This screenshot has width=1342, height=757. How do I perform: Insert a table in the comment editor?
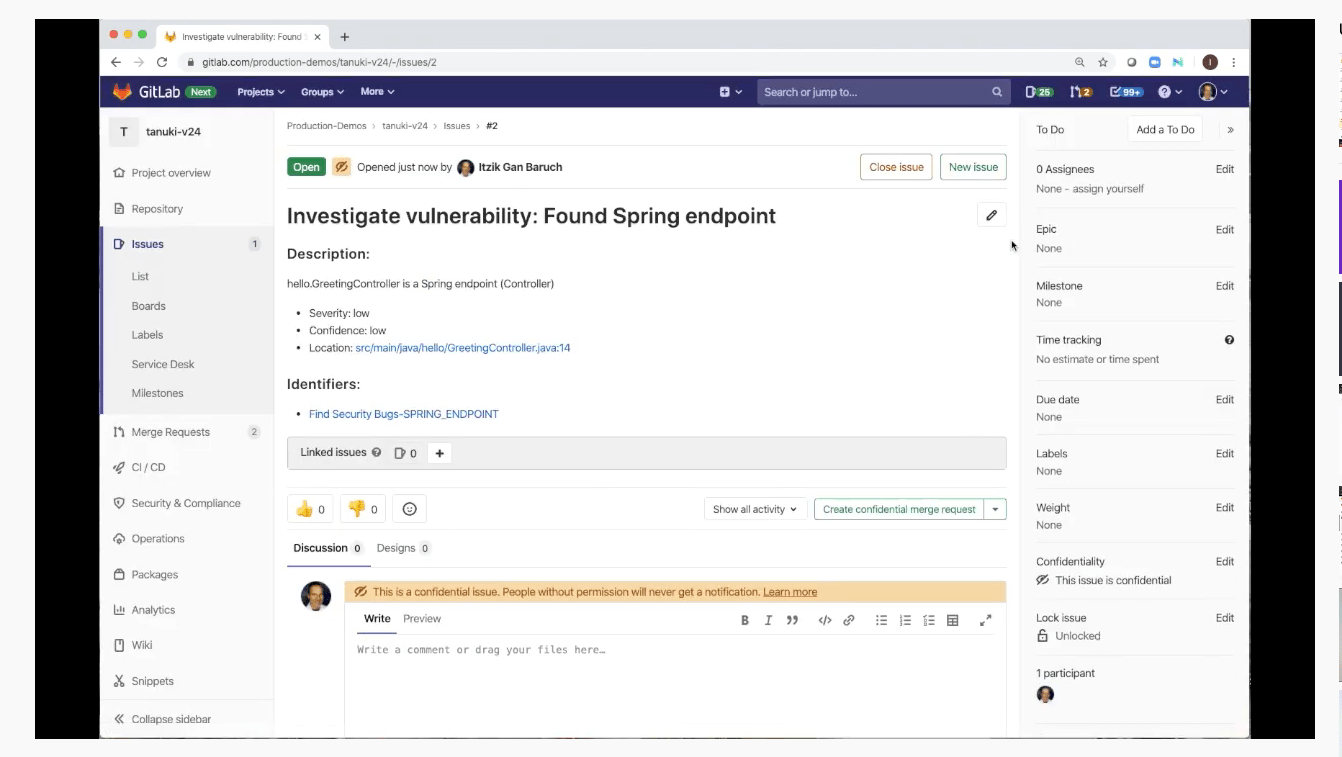pos(952,620)
